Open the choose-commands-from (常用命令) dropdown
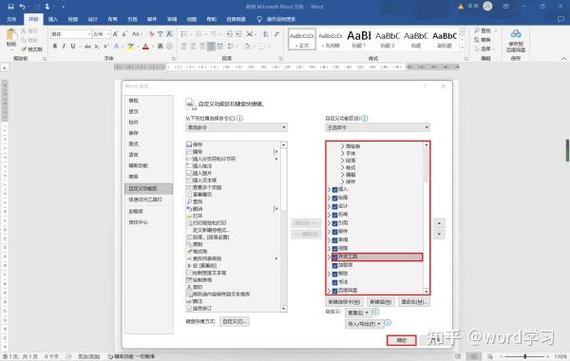 (x=236, y=127)
